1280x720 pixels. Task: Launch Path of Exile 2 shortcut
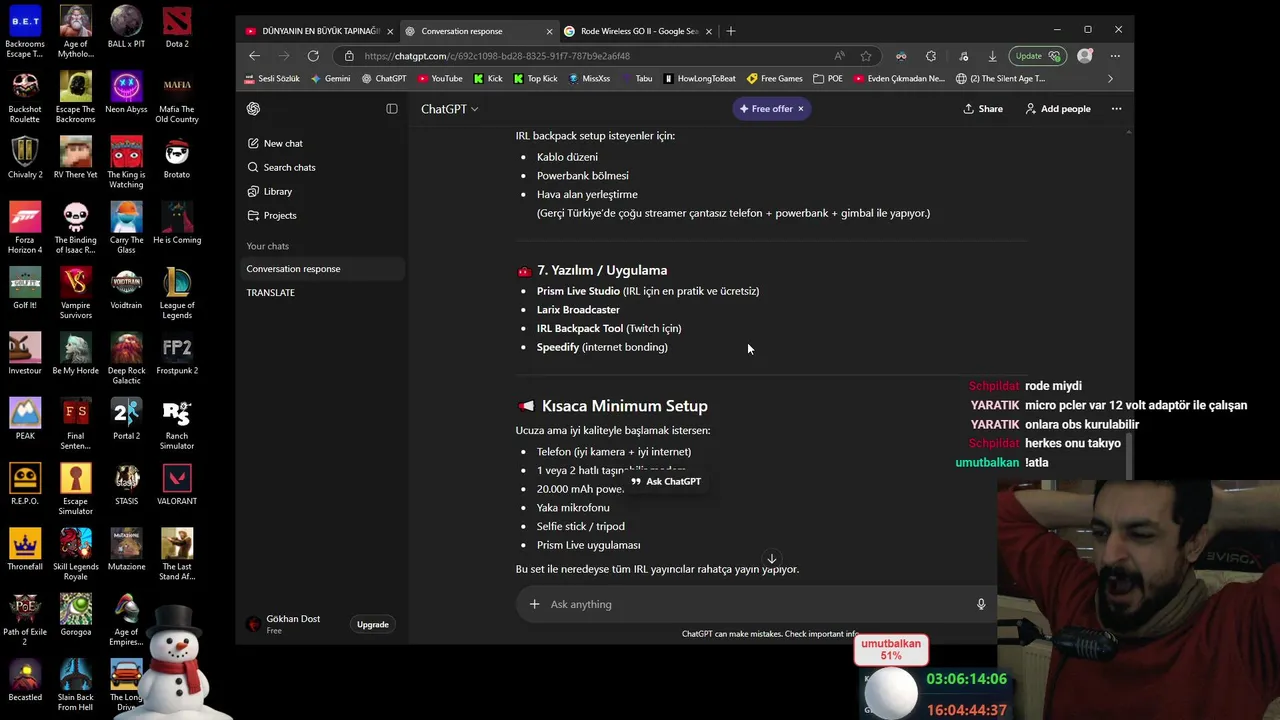coord(25,619)
